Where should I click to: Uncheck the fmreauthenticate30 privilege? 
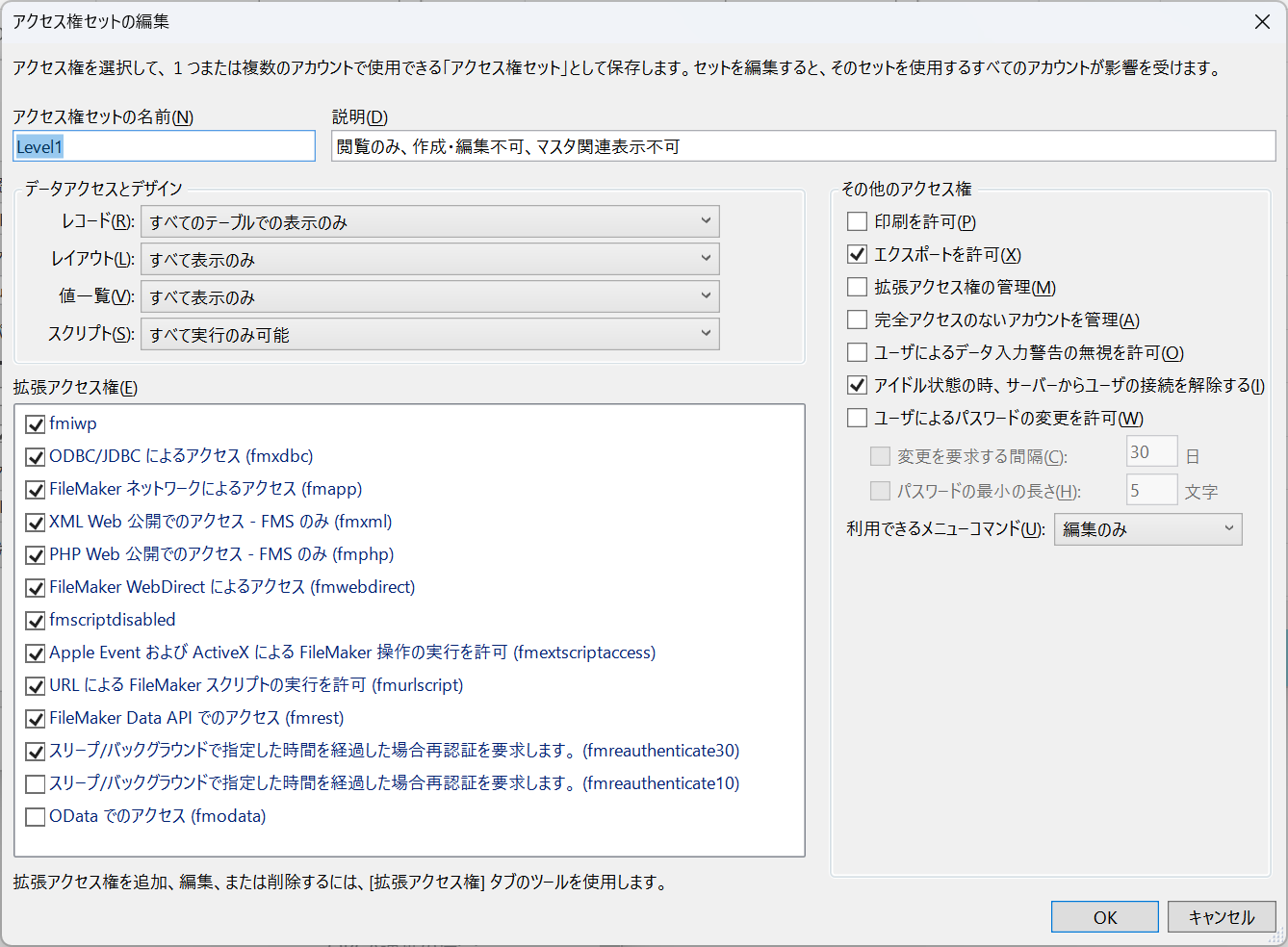click(x=36, y=752)
